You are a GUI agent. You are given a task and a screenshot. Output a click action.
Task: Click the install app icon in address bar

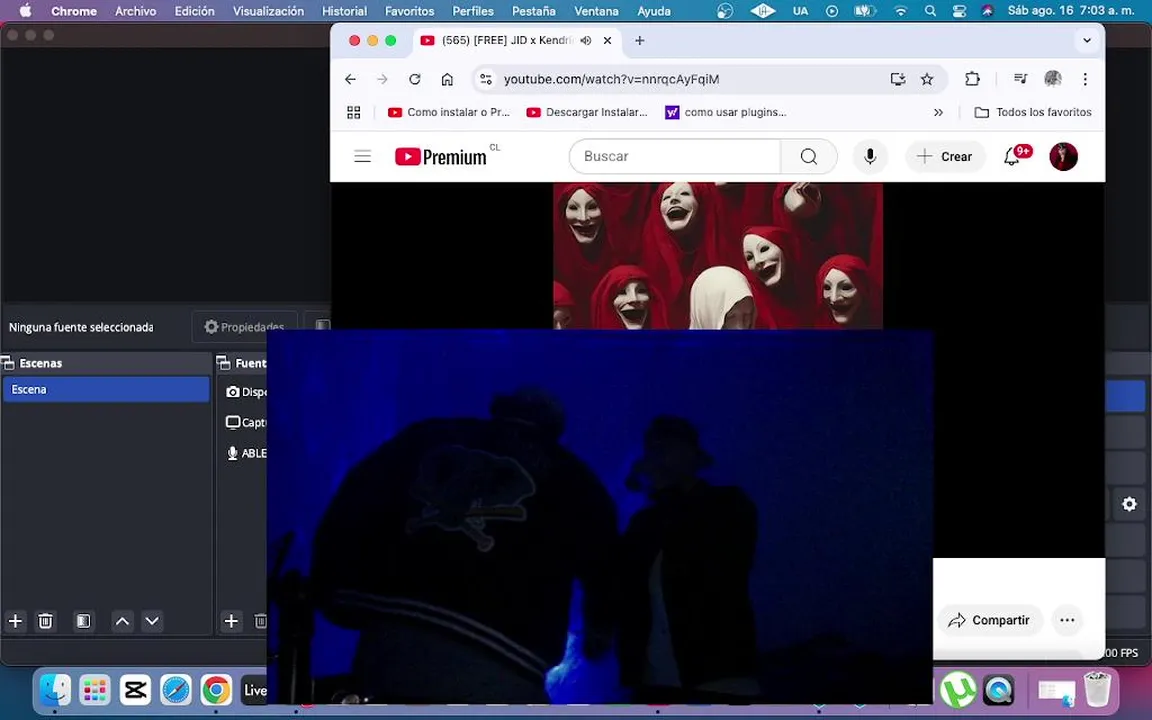(x=898, y=79)
